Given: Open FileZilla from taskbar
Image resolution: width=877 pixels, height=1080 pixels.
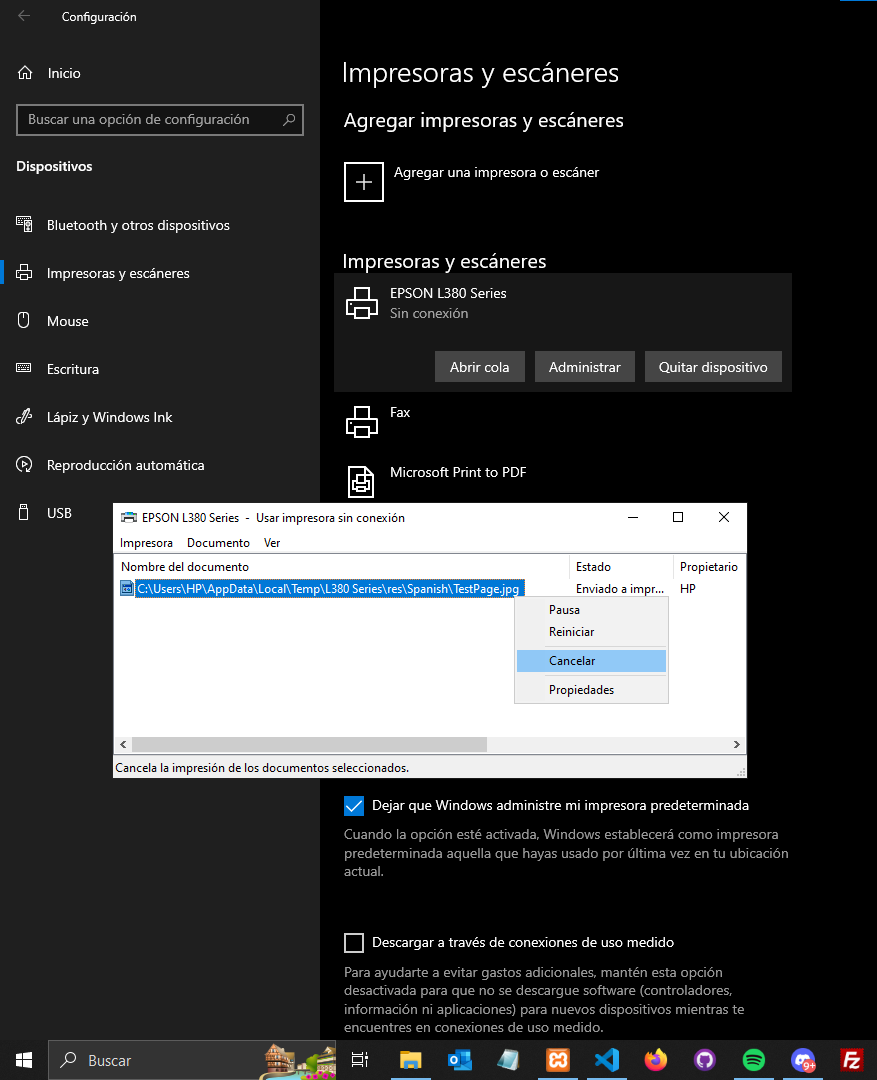Looking at the screenshot, I should pyautogui.click(x=852, y=1060).
